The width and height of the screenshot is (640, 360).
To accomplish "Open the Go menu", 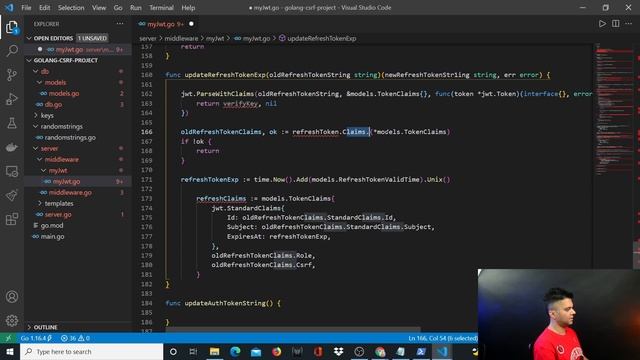I will (x=118, y=8).
